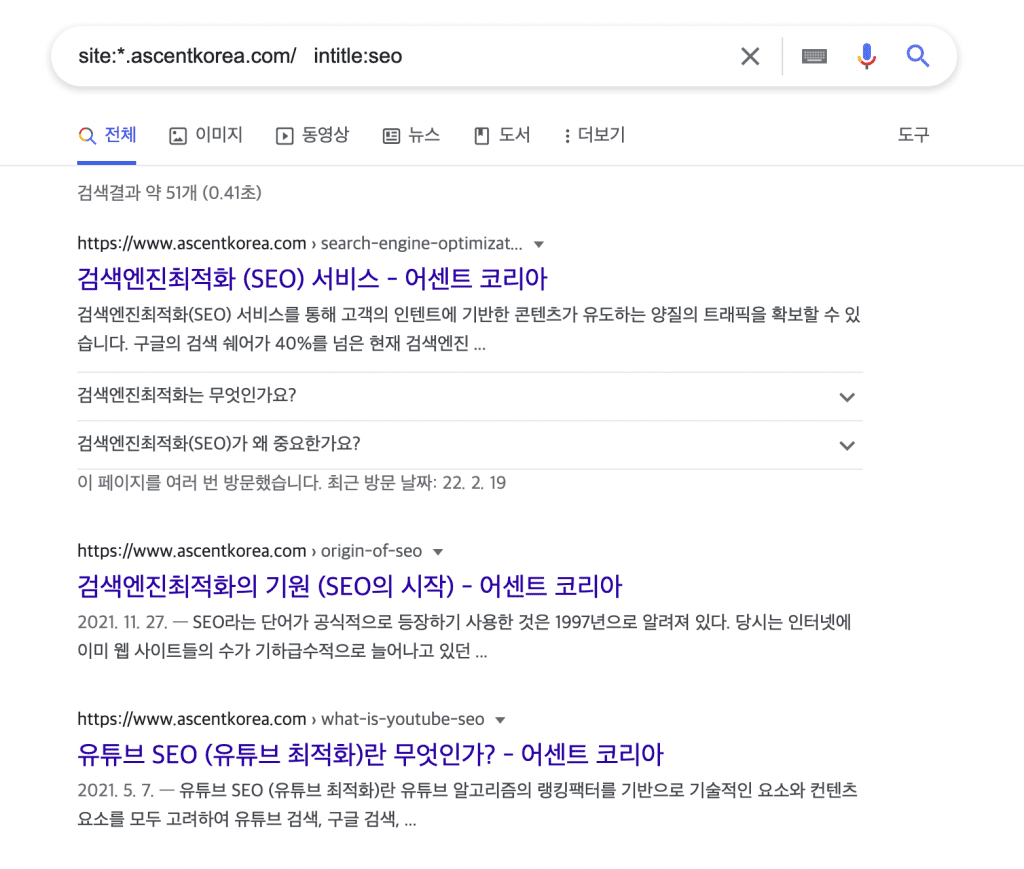Expand 검색엔진최적화는 무엇인가요? question
The height and width of the screenshot is (869, 1024).
[x=470, y=396]
